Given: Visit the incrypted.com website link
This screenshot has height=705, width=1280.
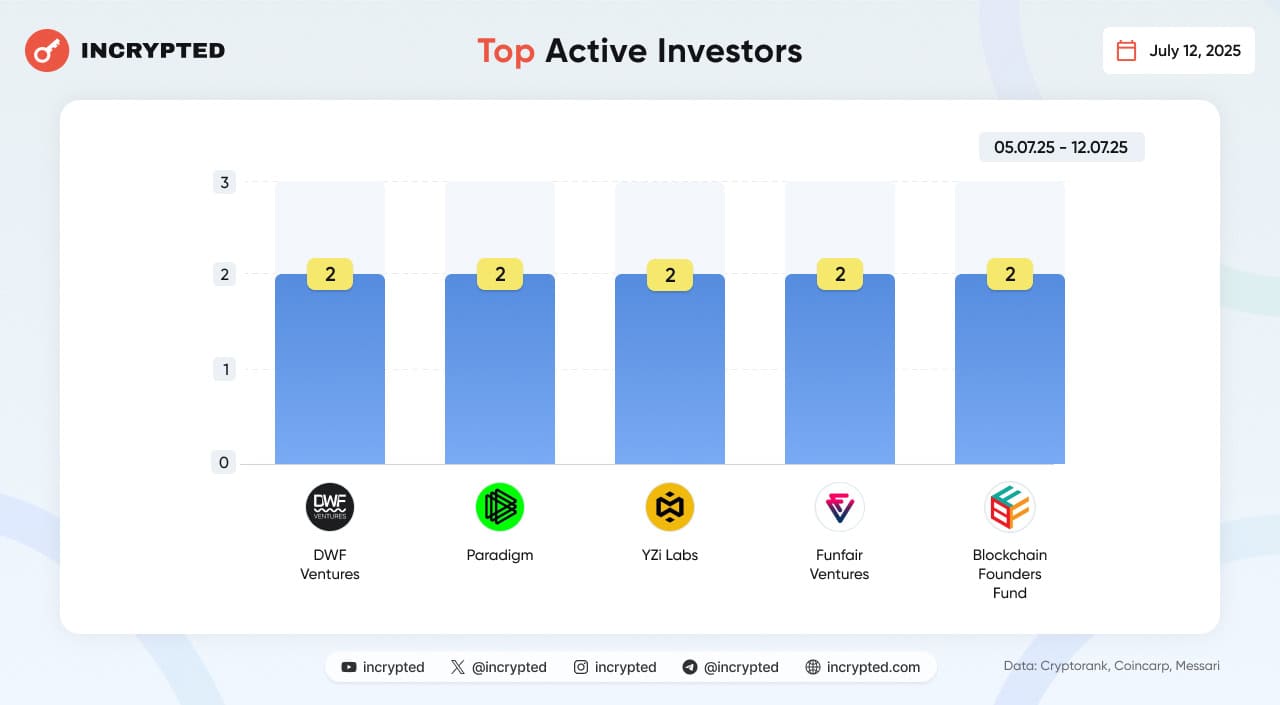Looking at the screenshot, I should (862, 667).
